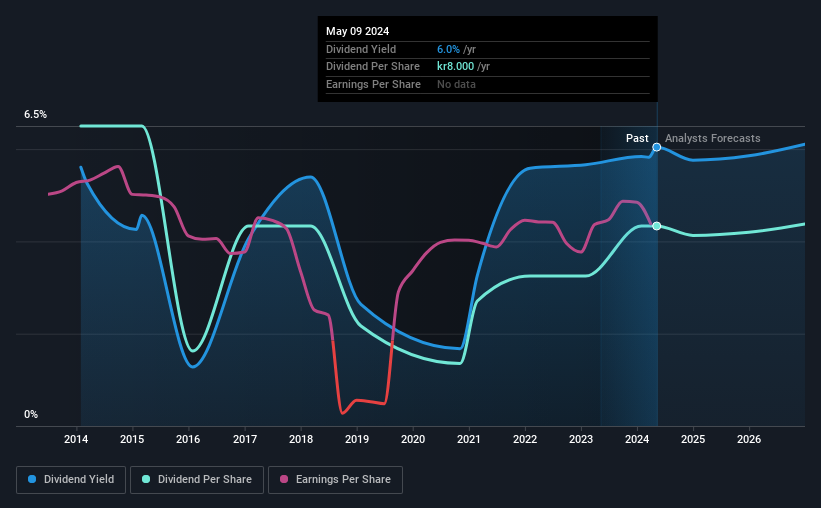Click the 2025 x-axis label
Image resolution: width=821 pixels, height=508 pixels.
[693, 439]
